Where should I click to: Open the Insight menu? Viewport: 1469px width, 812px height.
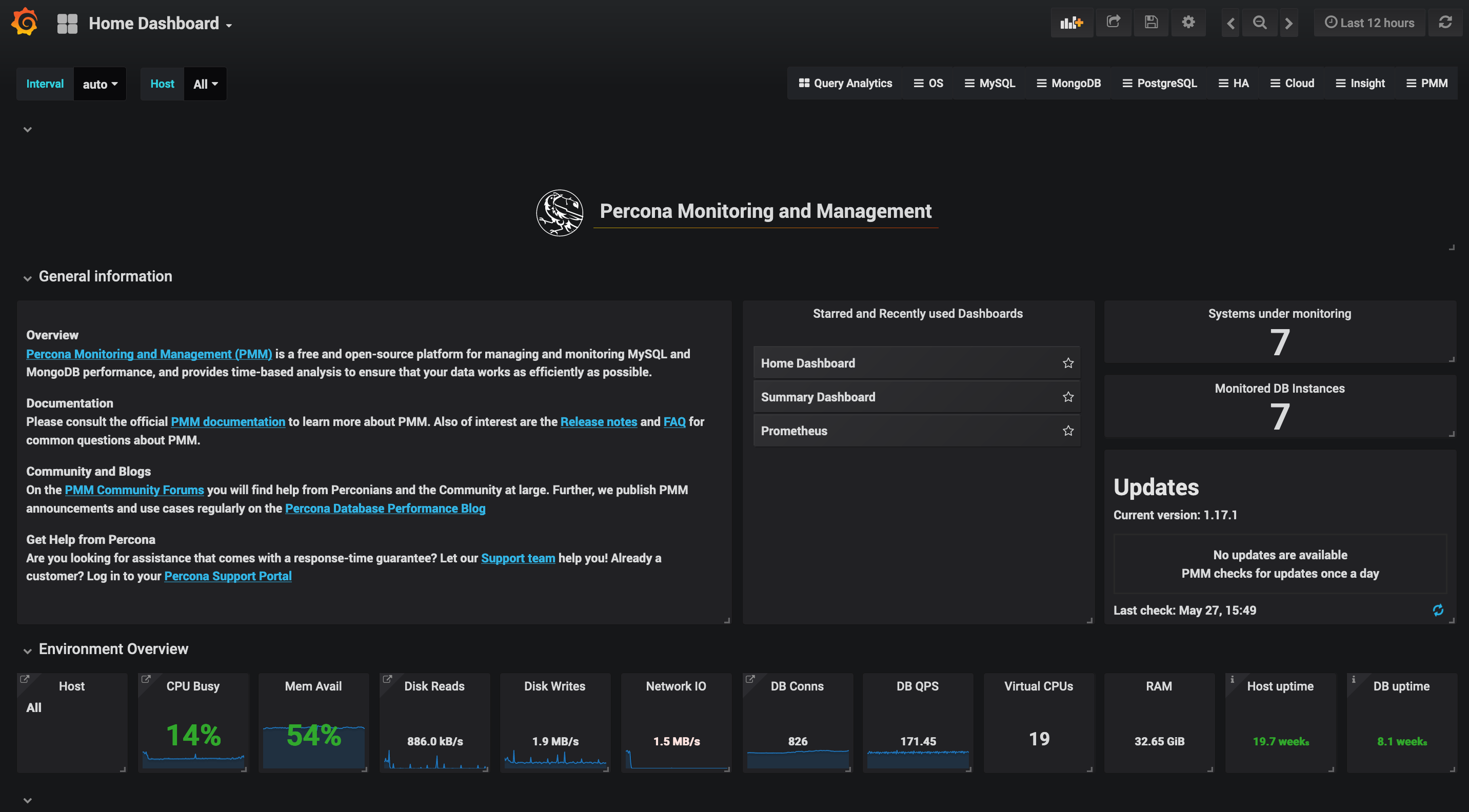[x=1360, y=83]
